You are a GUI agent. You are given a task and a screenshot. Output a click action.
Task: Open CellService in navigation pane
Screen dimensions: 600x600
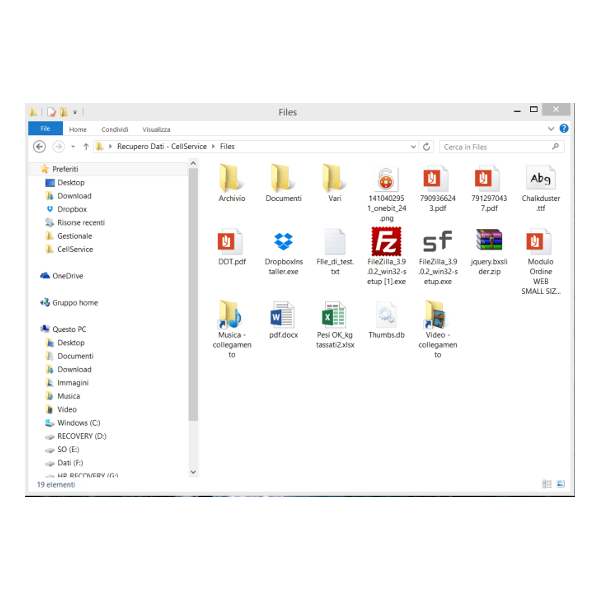click(75, 249)
